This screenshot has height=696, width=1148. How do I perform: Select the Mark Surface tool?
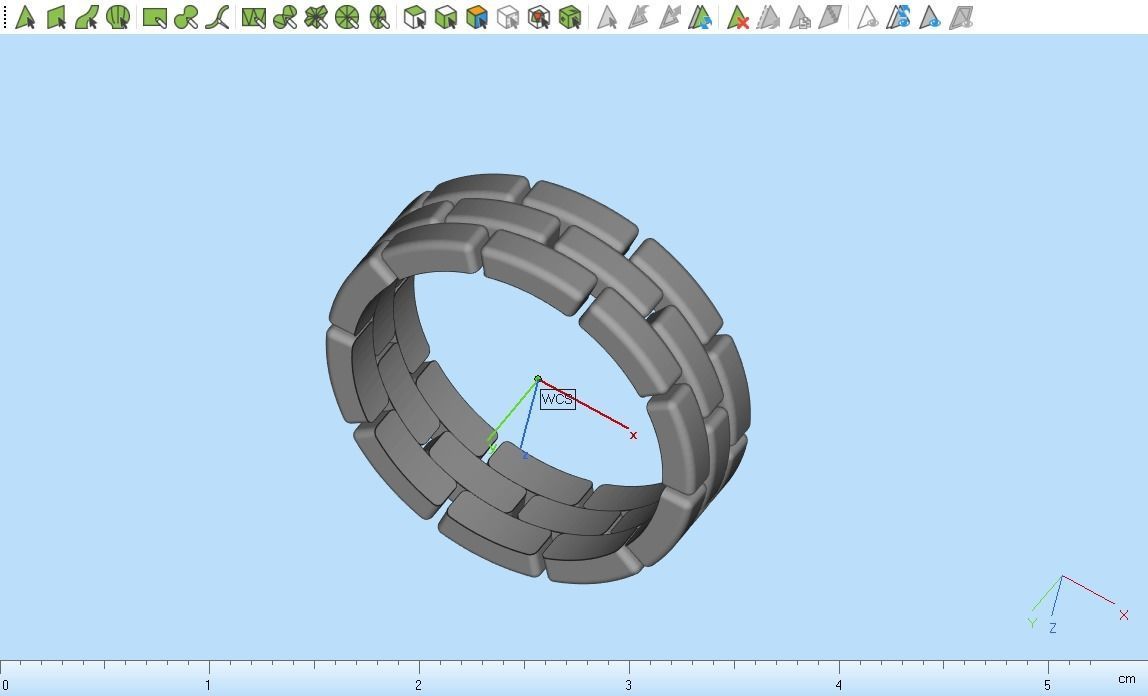[86, 17]
